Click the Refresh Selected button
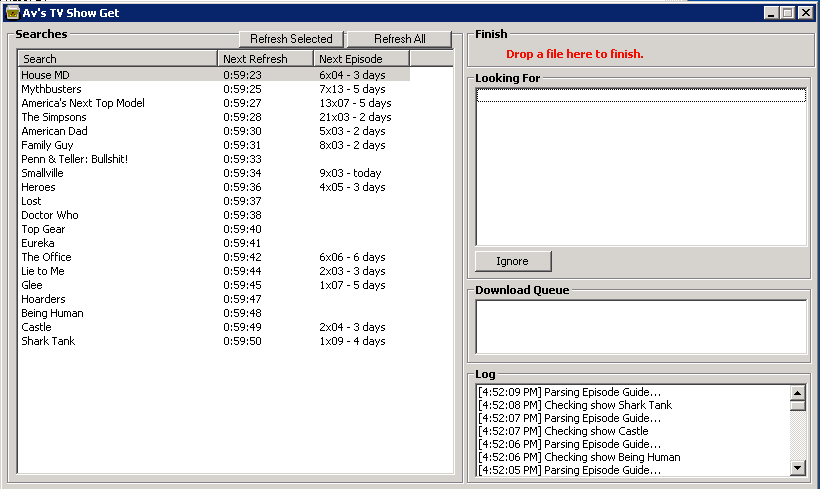 tap(291, 39)
